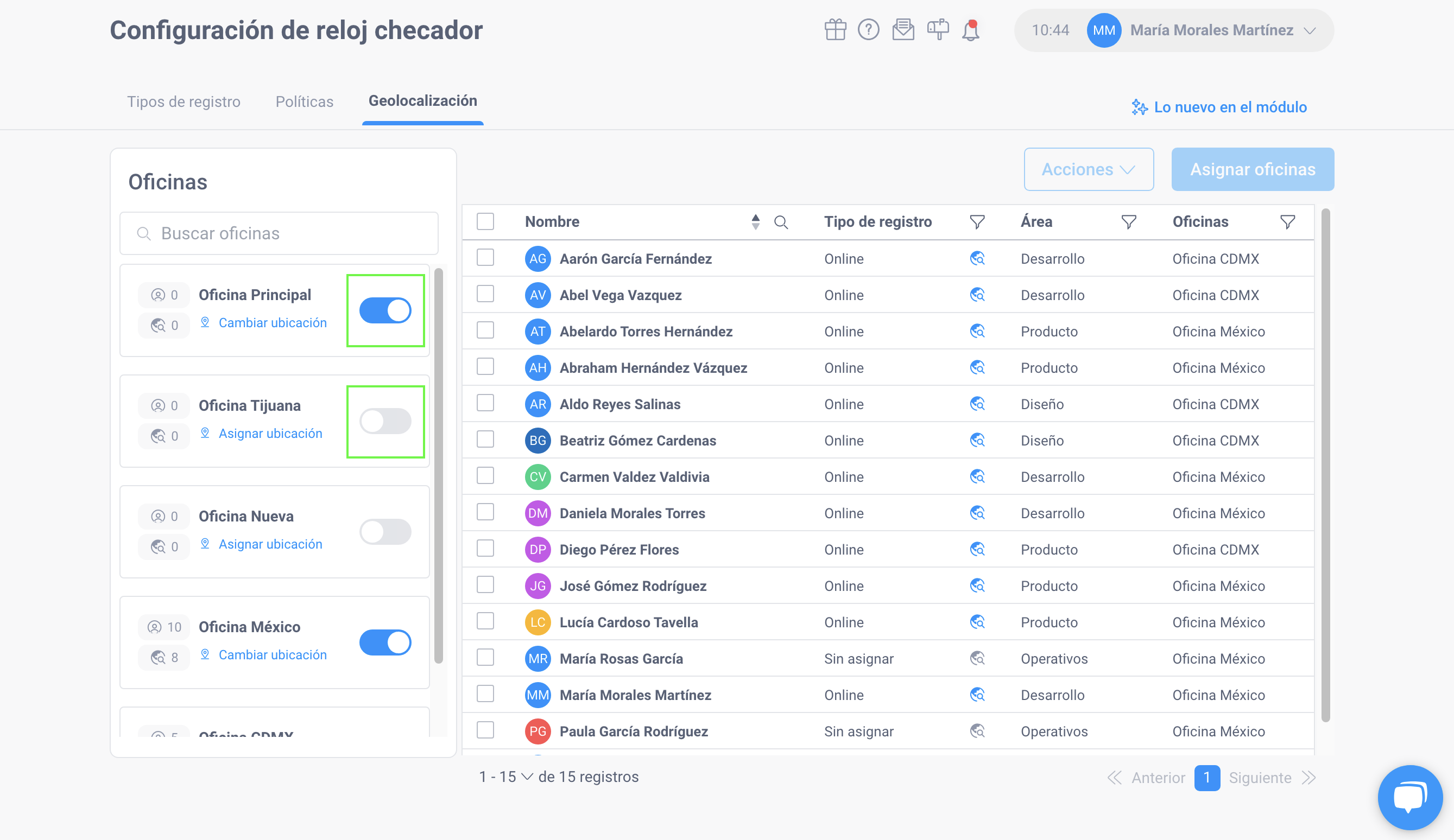Check the select-all checkbox in table header

tap(485, 221)
